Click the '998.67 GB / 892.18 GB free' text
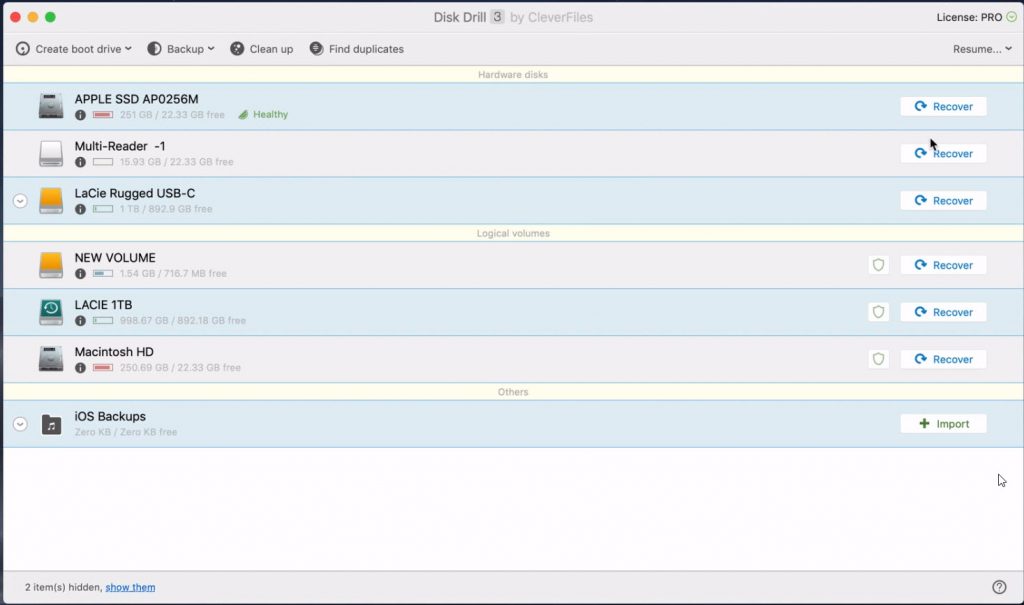The height and width of the screenshot is (605, 1024). (x=183, y=321)
